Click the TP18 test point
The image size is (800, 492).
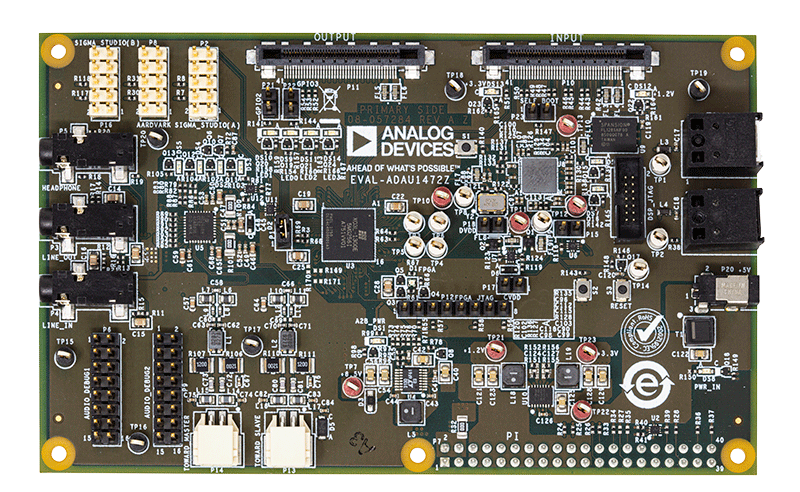[x=455, y=89]
